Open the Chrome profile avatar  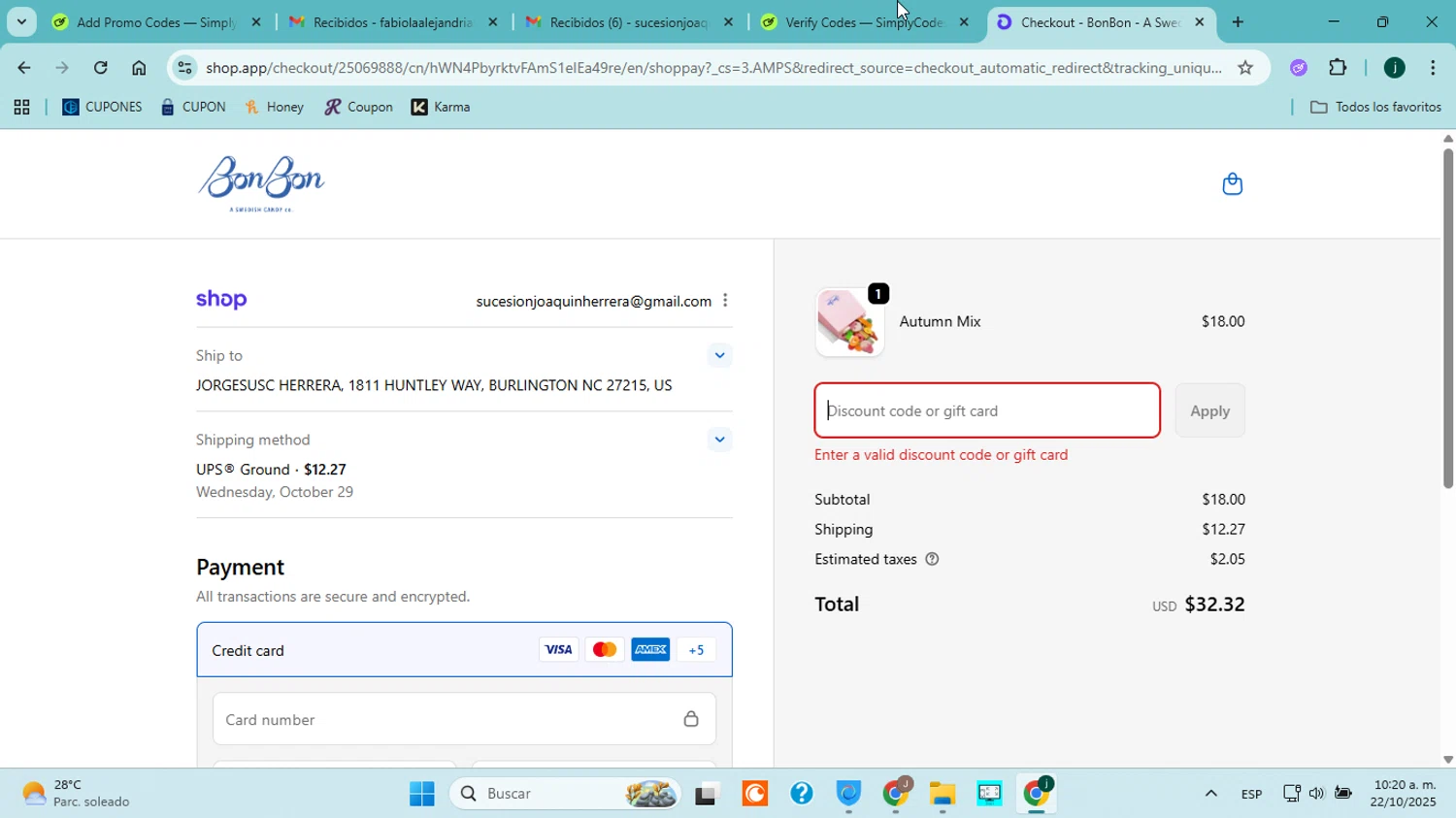point(1394,68)
